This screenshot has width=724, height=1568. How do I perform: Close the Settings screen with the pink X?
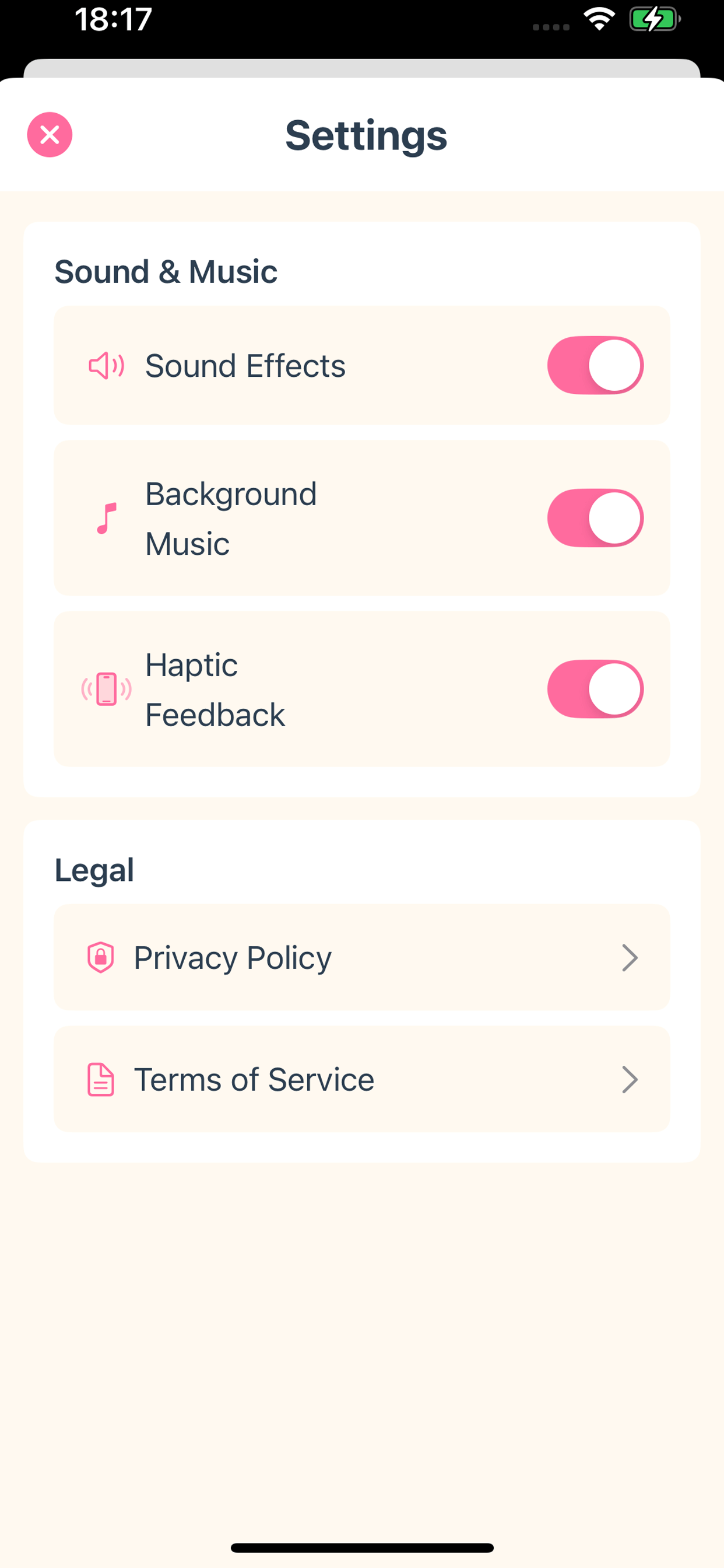[x=50, y=135]
